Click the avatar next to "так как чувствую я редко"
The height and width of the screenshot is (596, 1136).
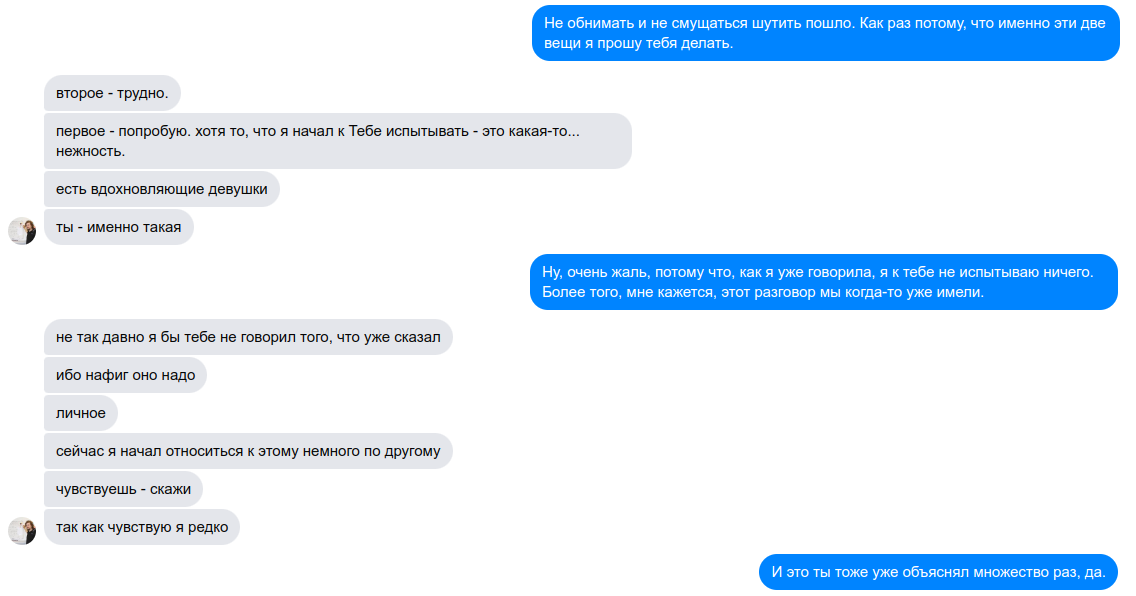[22, 531]
